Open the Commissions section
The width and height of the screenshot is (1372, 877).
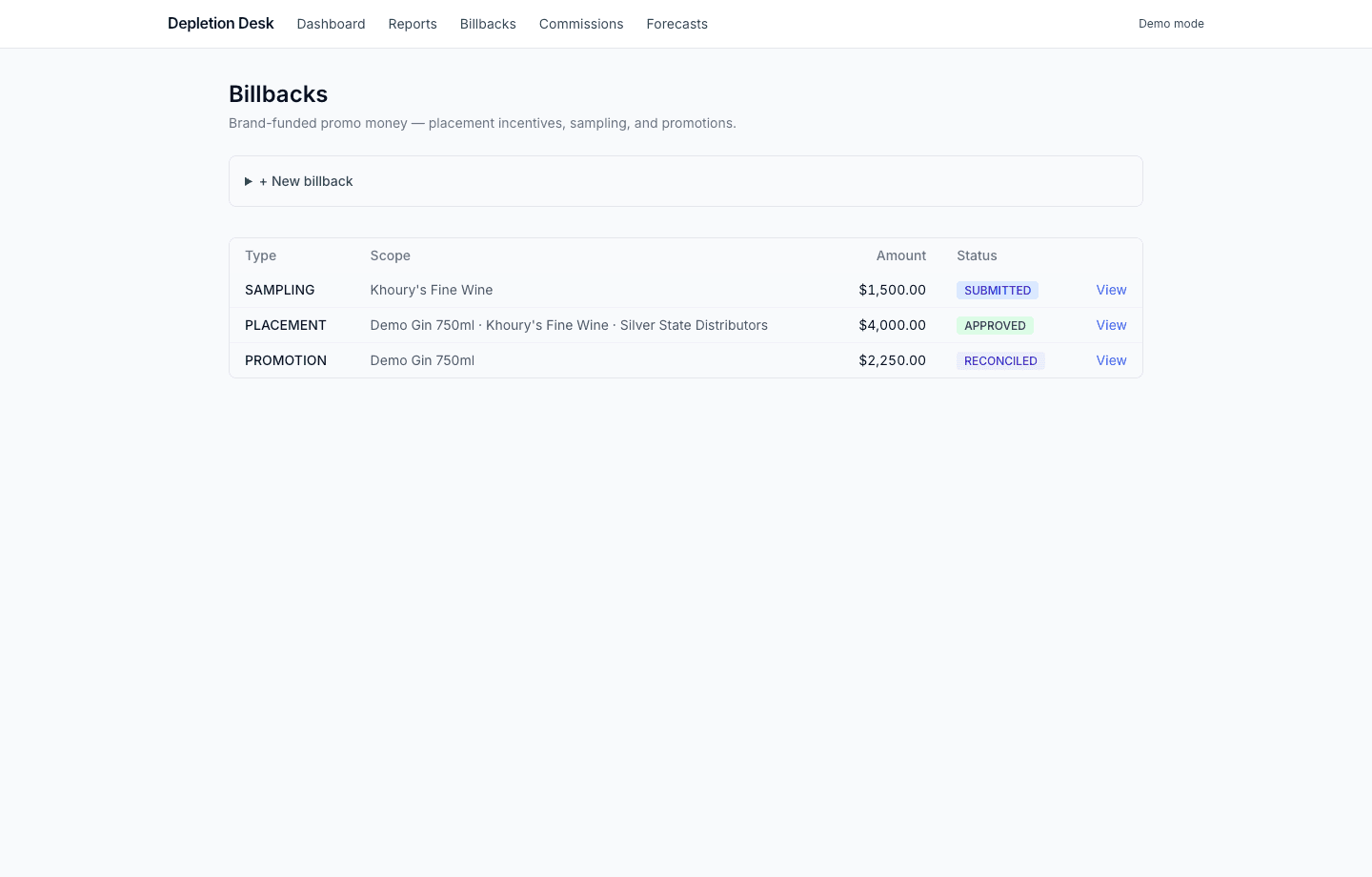(581, 24)
